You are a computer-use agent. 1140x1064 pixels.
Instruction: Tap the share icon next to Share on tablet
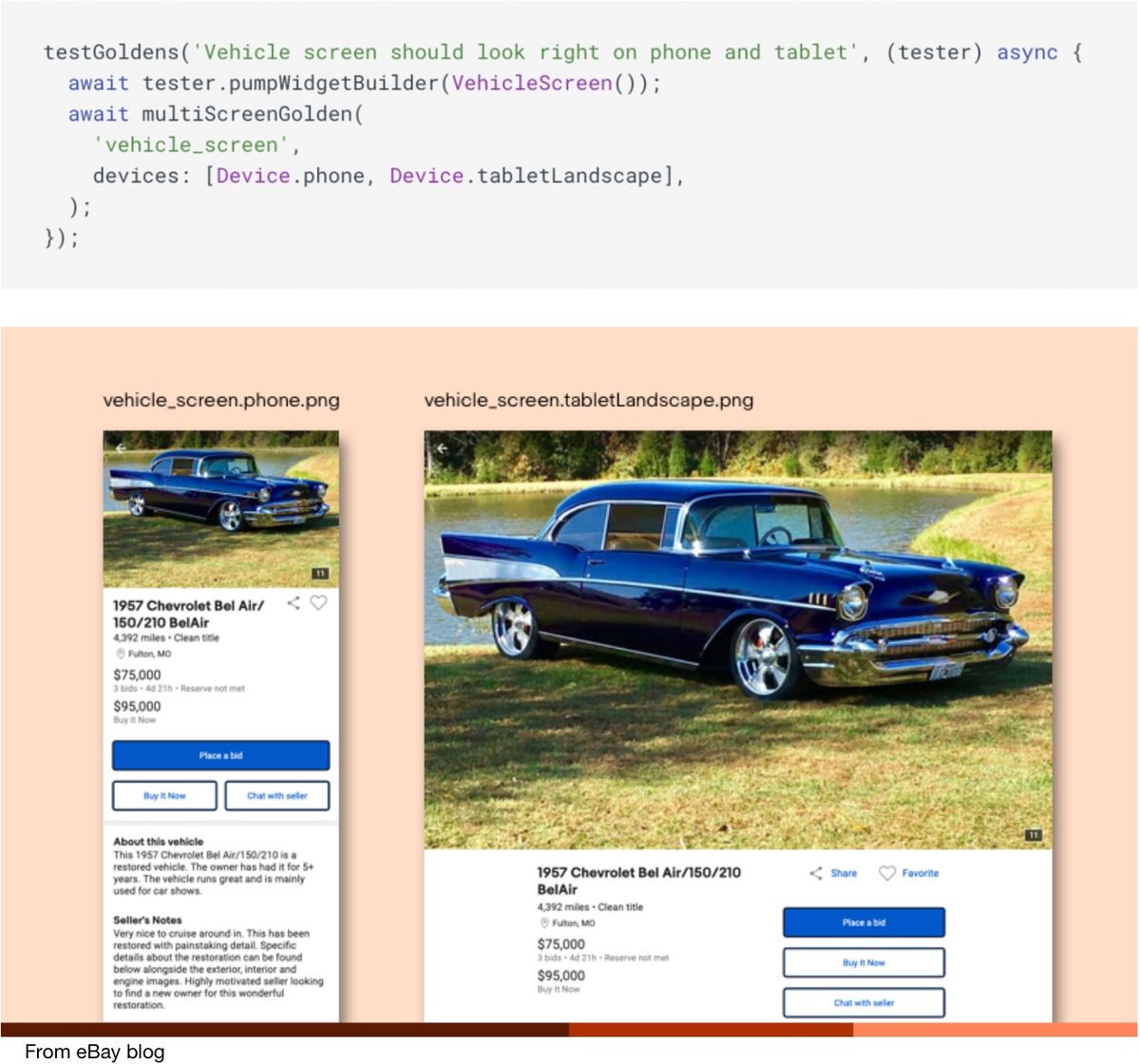pyautogui.click(x=816, y=873)
